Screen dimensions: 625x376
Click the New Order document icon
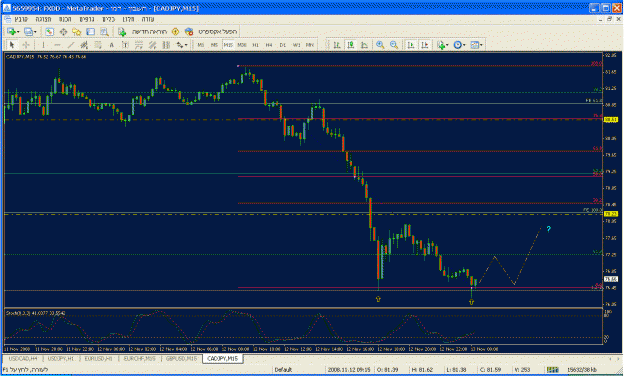[x=122, y=31]
